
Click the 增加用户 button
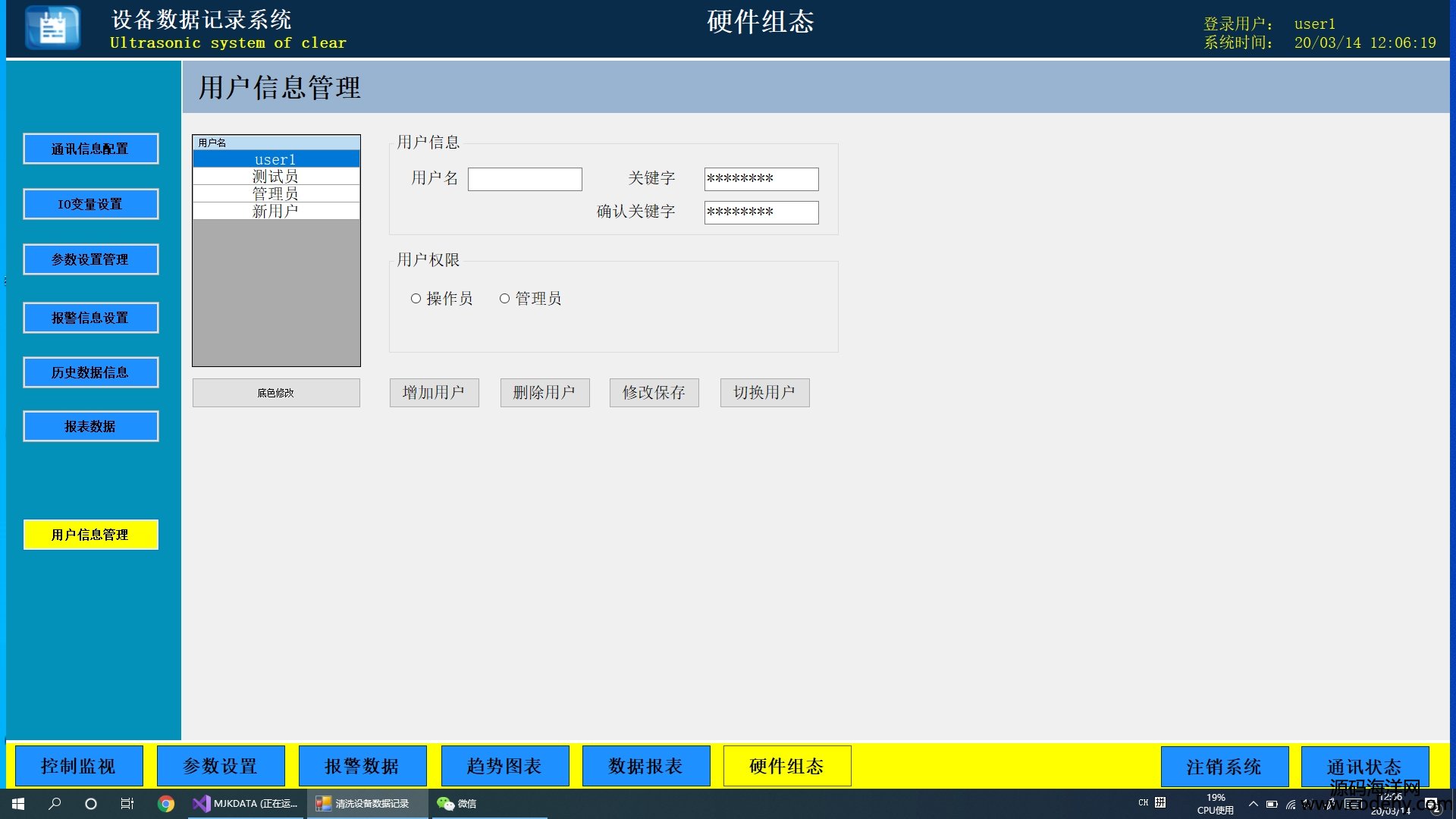434,393
